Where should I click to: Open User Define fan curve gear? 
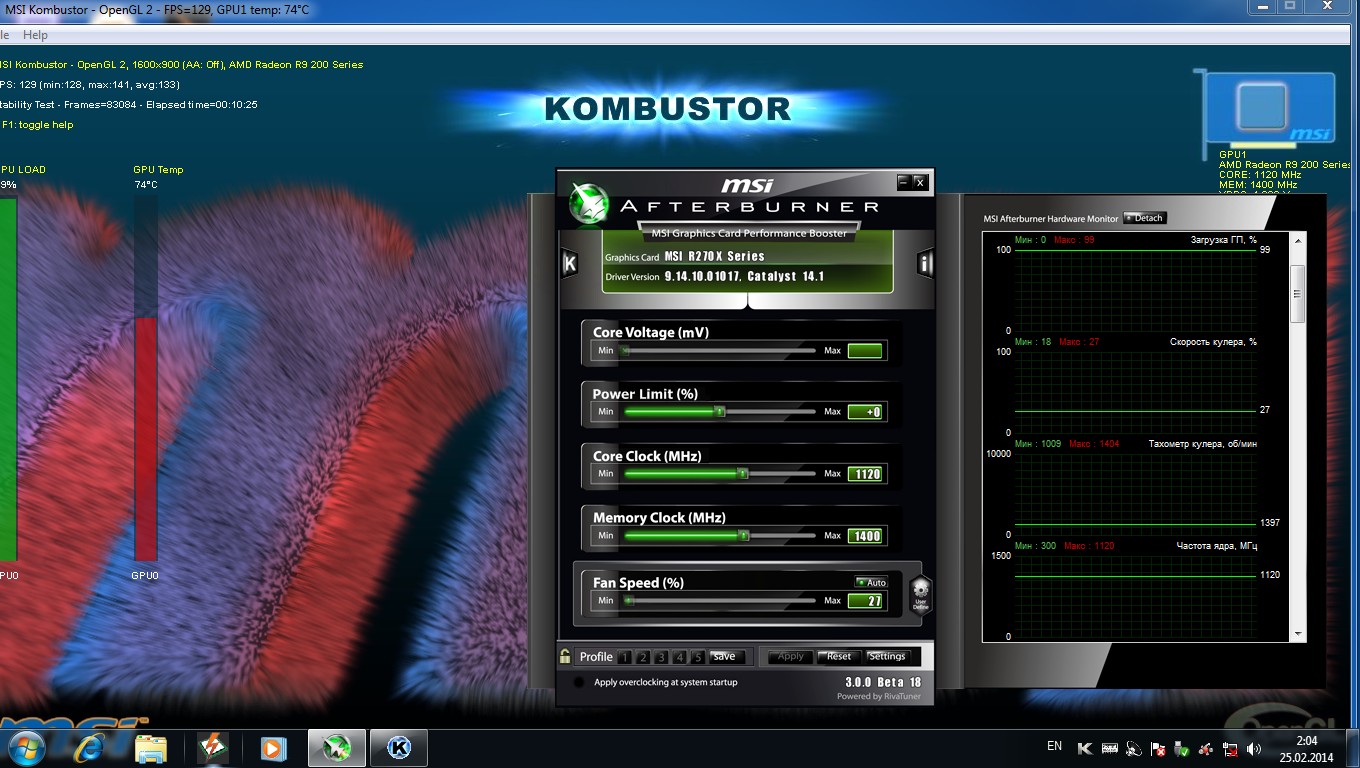tap(920, 594)
